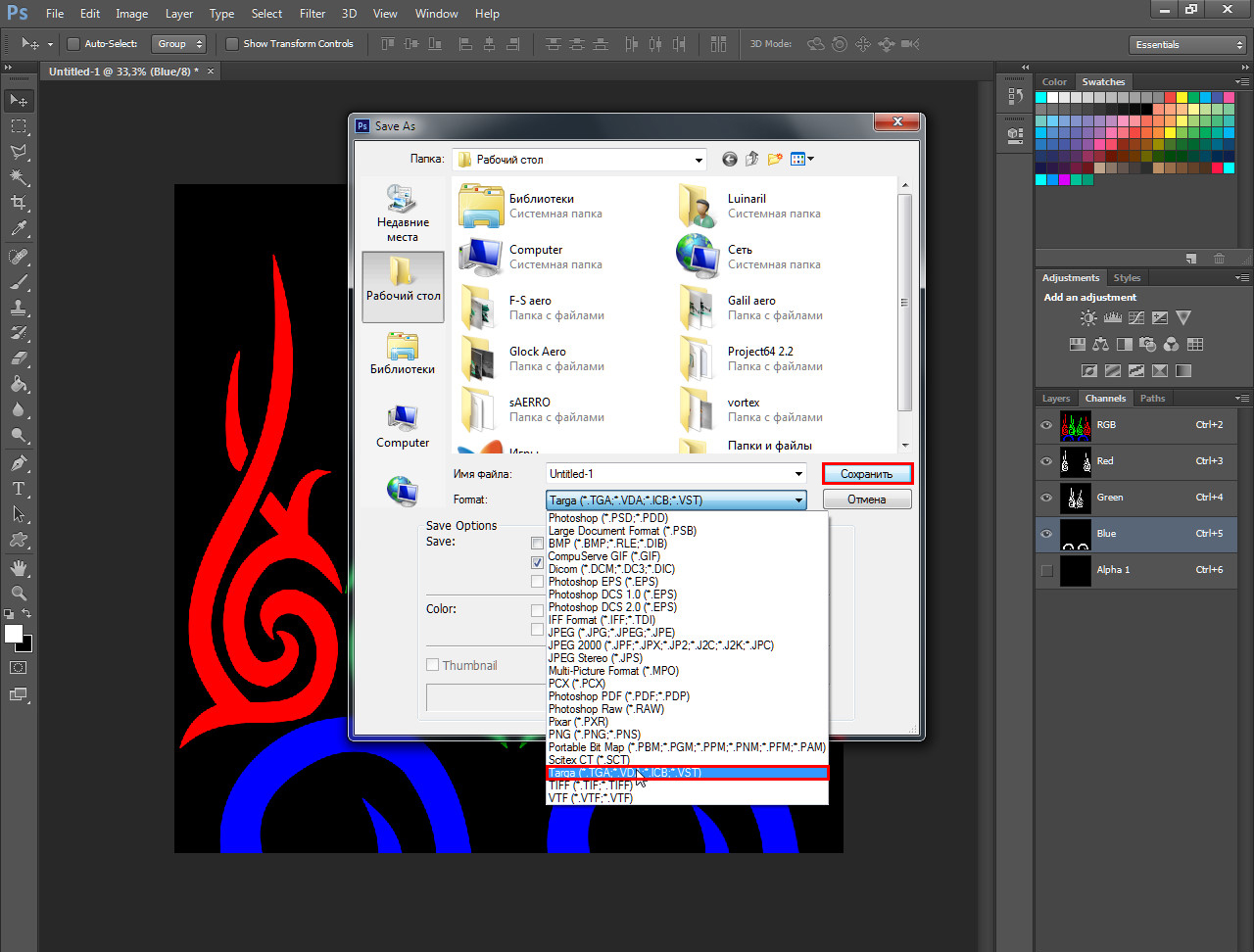The height and width of the screenshot is (952, 1254).
Task: Select the Eraser tool
Action: pyautogui.click(x=19, y=358)
